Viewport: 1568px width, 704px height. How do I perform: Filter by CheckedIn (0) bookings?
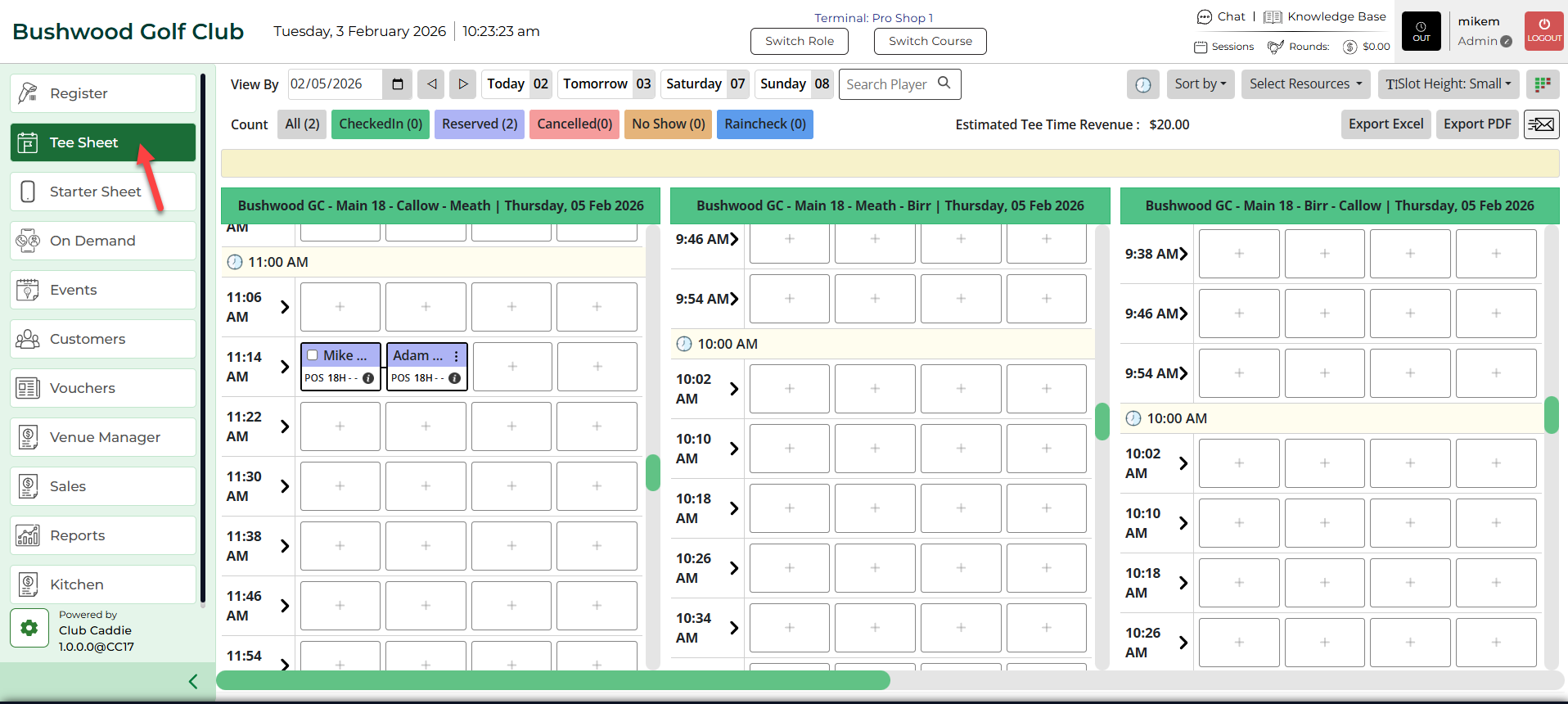(x=381, y=124)
